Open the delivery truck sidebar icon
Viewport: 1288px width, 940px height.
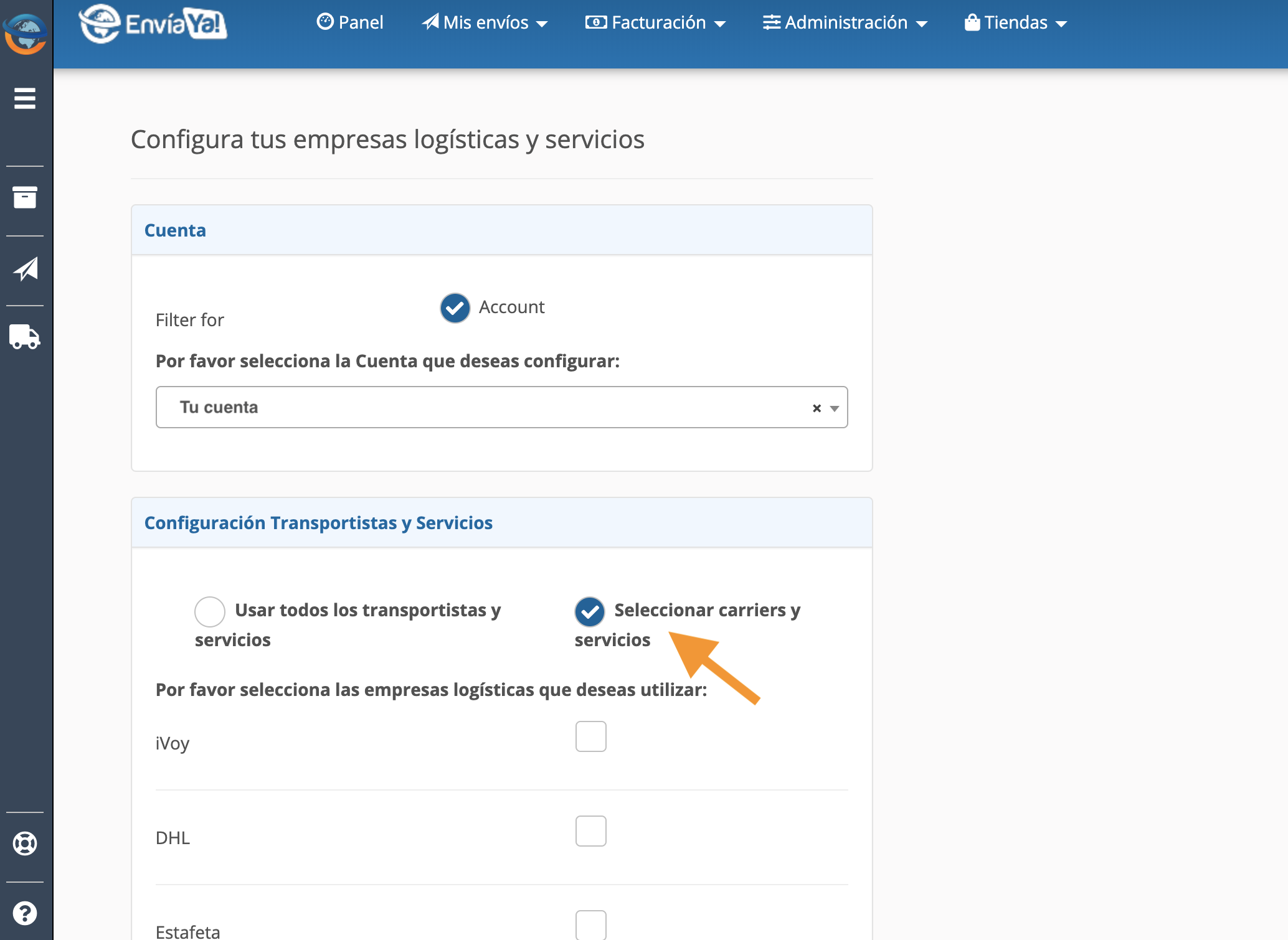25,337
